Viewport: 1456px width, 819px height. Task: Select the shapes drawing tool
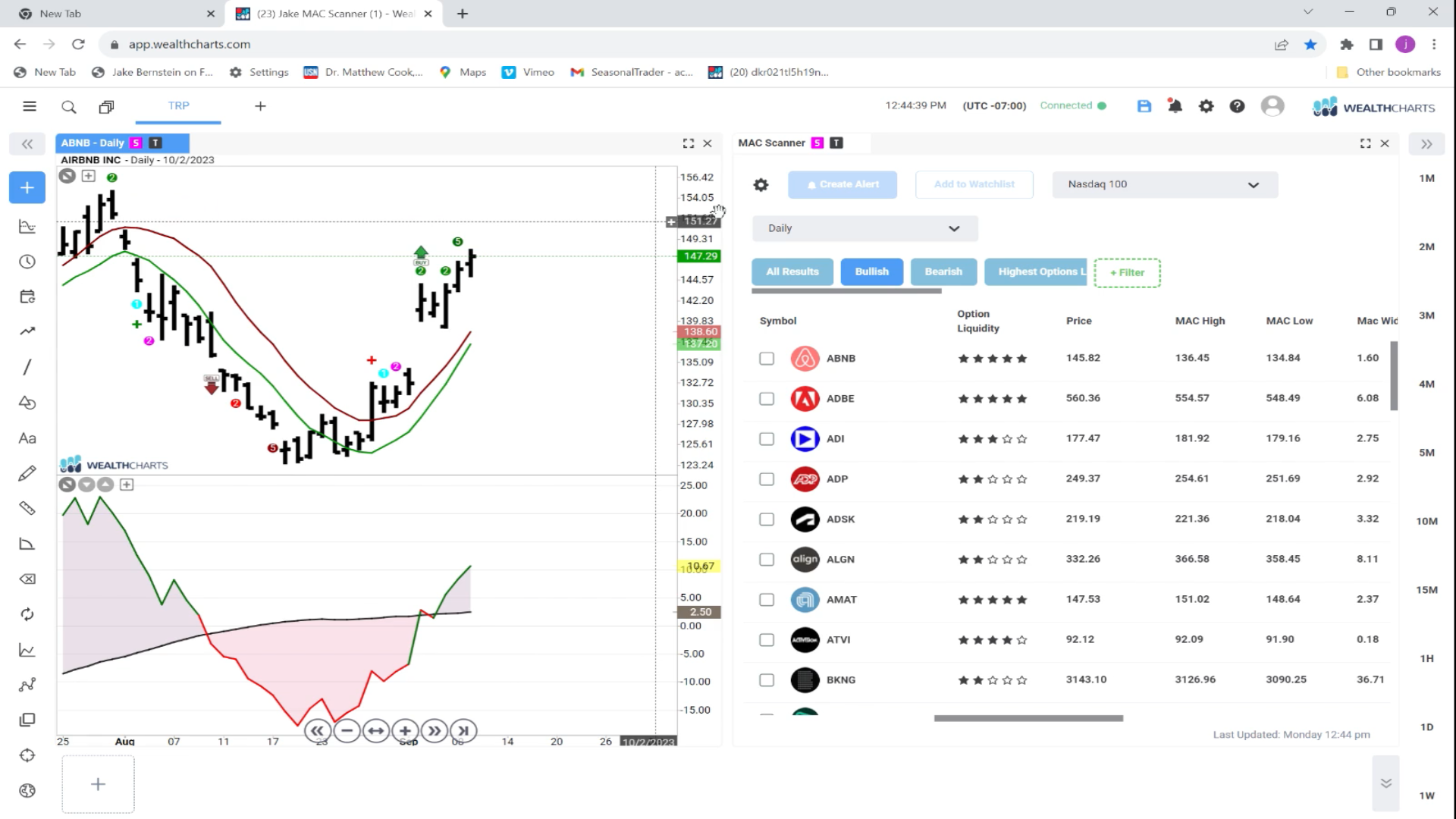27,403
